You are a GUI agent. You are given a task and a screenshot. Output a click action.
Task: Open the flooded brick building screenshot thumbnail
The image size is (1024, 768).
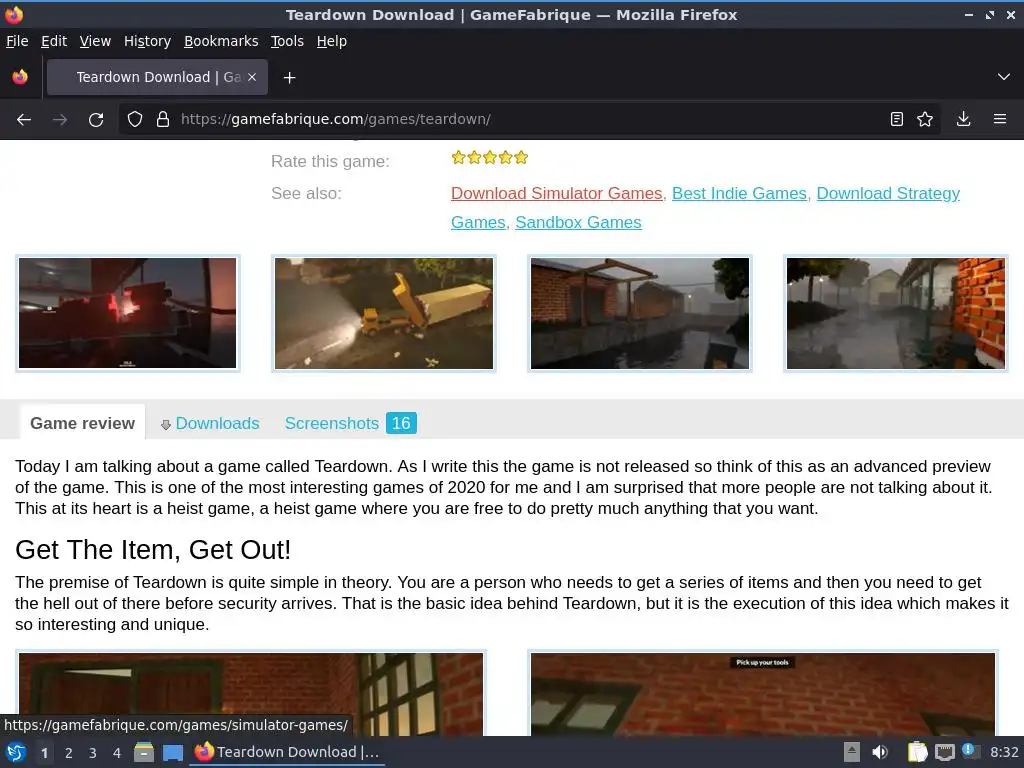640,313
